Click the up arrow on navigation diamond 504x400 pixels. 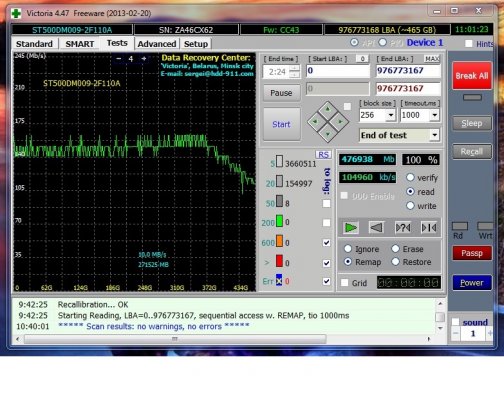328,109
